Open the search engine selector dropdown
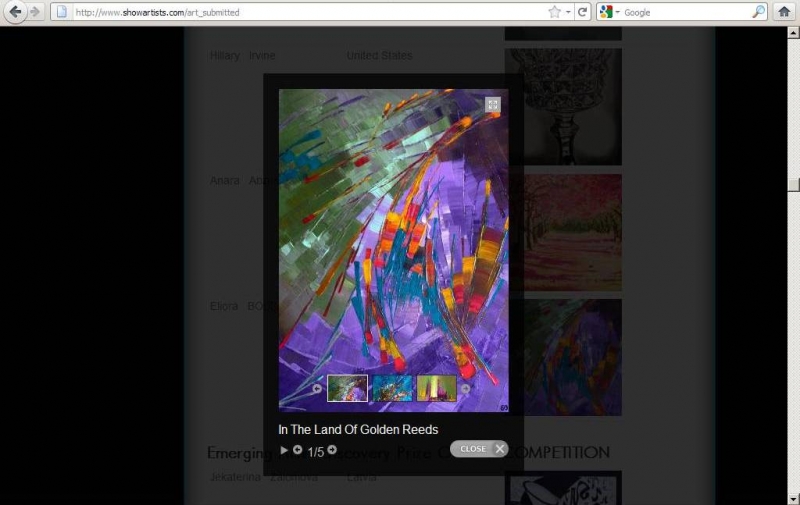The height and width of the screenshot is (505, 800). click(x=609, y=12)
